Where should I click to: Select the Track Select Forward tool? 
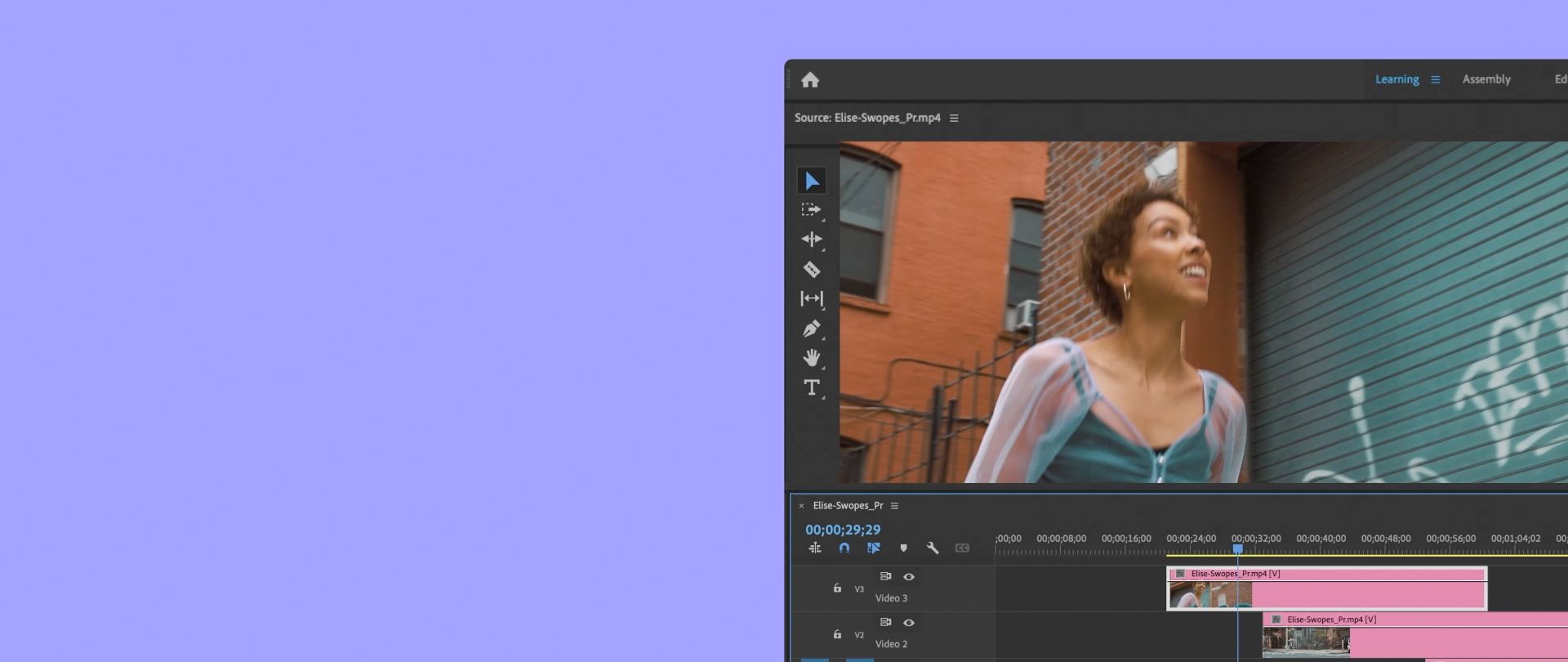pyautogui.click(x=811, y=210)
